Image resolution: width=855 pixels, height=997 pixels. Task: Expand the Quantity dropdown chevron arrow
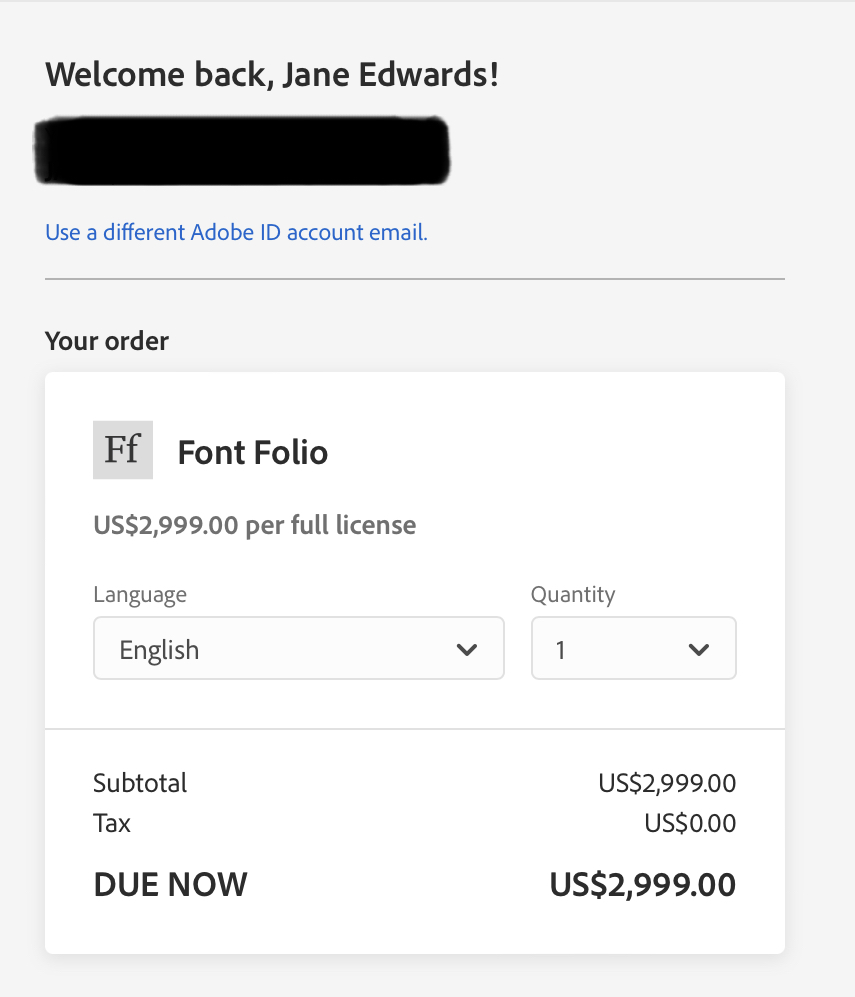coord(699,650)
